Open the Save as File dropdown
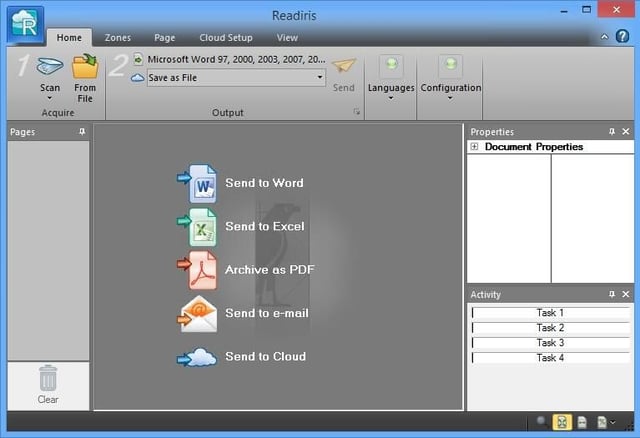 click(x=320, y=77)
